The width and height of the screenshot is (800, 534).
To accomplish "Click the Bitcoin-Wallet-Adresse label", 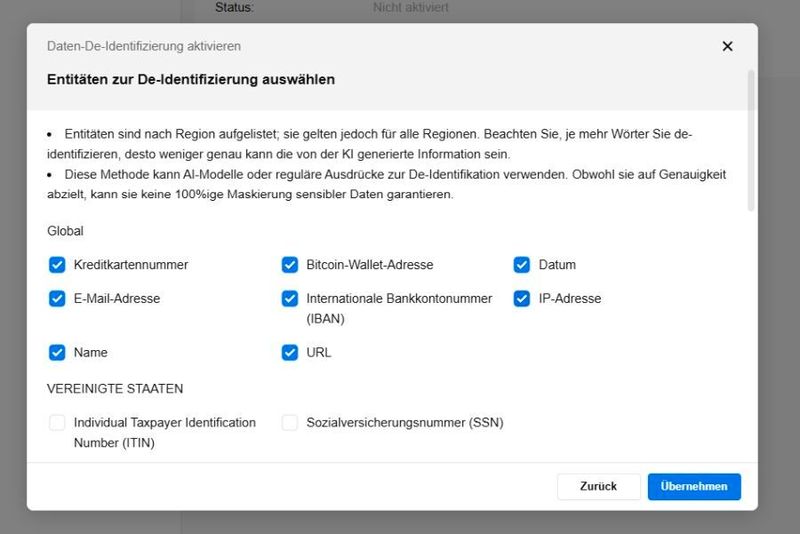I will pyautogui.click(x=370, y=265).
